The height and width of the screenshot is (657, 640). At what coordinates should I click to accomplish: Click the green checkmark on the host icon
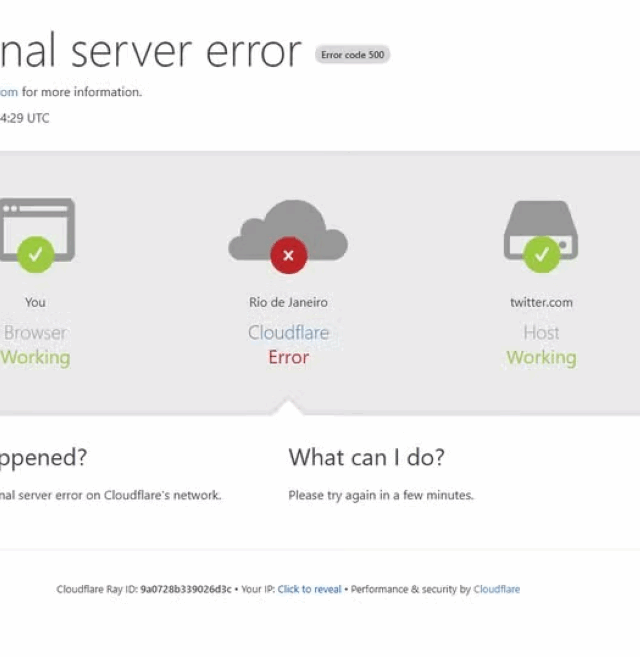pyautogui.click(x=541, y=254)
